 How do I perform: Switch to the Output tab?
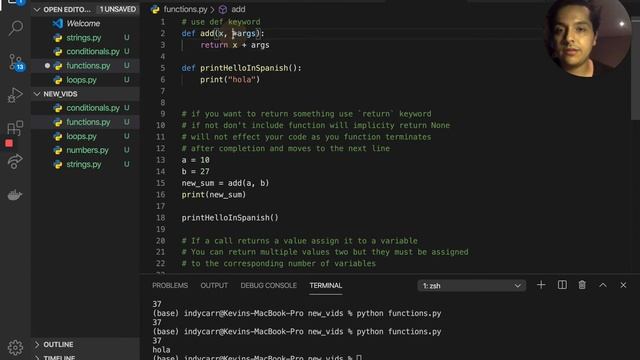tap(214, 285)
